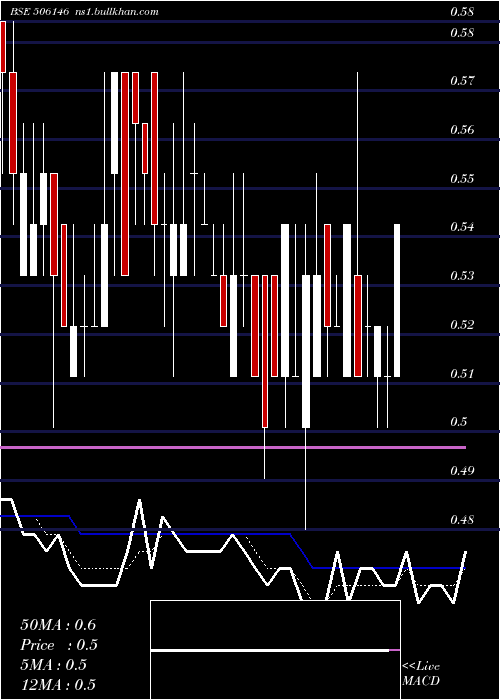Image resolution: width=500 pixels, height=700 pixels.
Task: Click the 12MA : 0.5 readout
Action: pos(58,684)
